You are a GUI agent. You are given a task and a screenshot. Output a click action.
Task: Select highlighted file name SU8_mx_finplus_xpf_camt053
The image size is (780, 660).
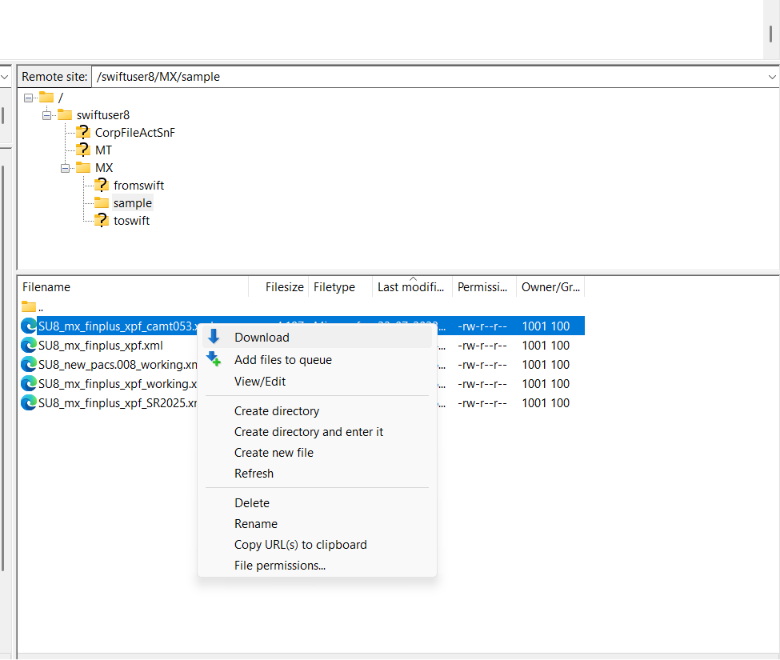click(117, 326)
